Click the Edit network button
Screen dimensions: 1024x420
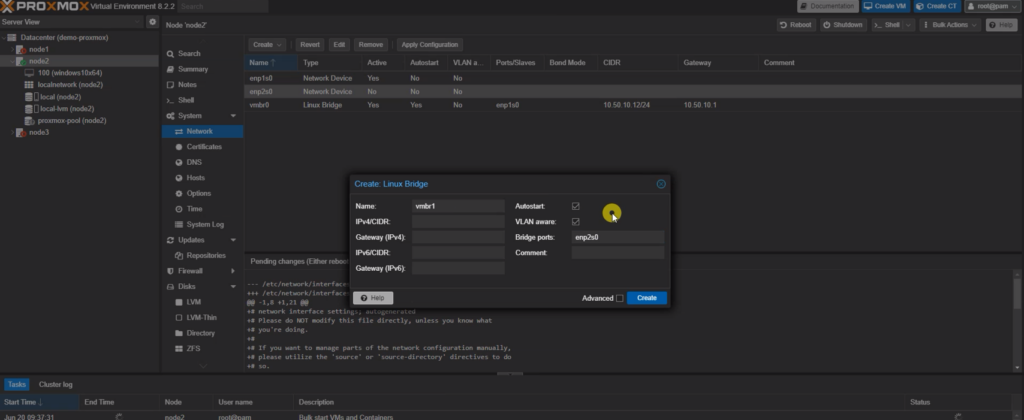[339, 44]
